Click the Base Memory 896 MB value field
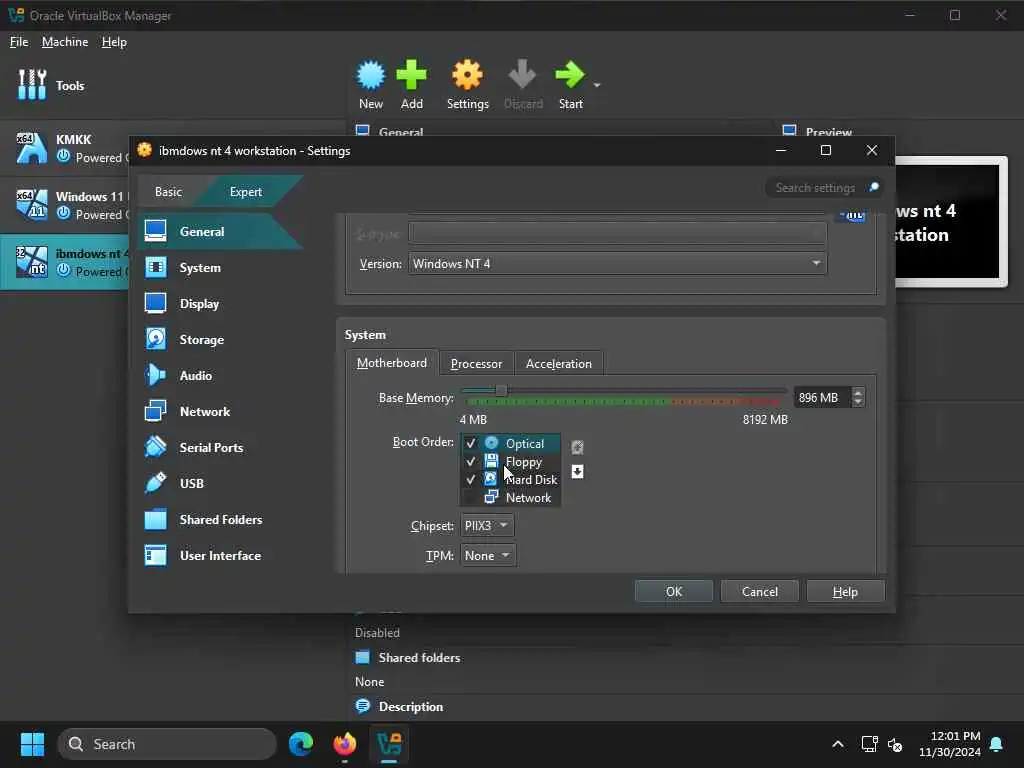This screenshot has height=768, width=1024. click(x=822, y=398)
